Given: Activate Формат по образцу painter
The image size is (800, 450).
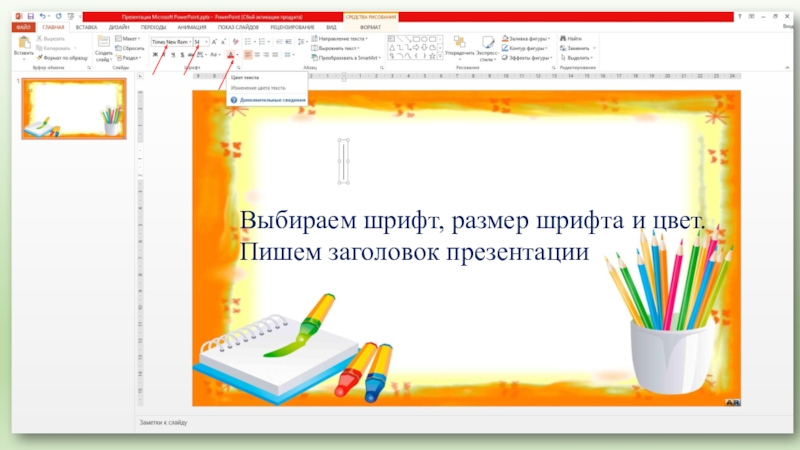Looking at the screenshot, I should pos(62,58).
